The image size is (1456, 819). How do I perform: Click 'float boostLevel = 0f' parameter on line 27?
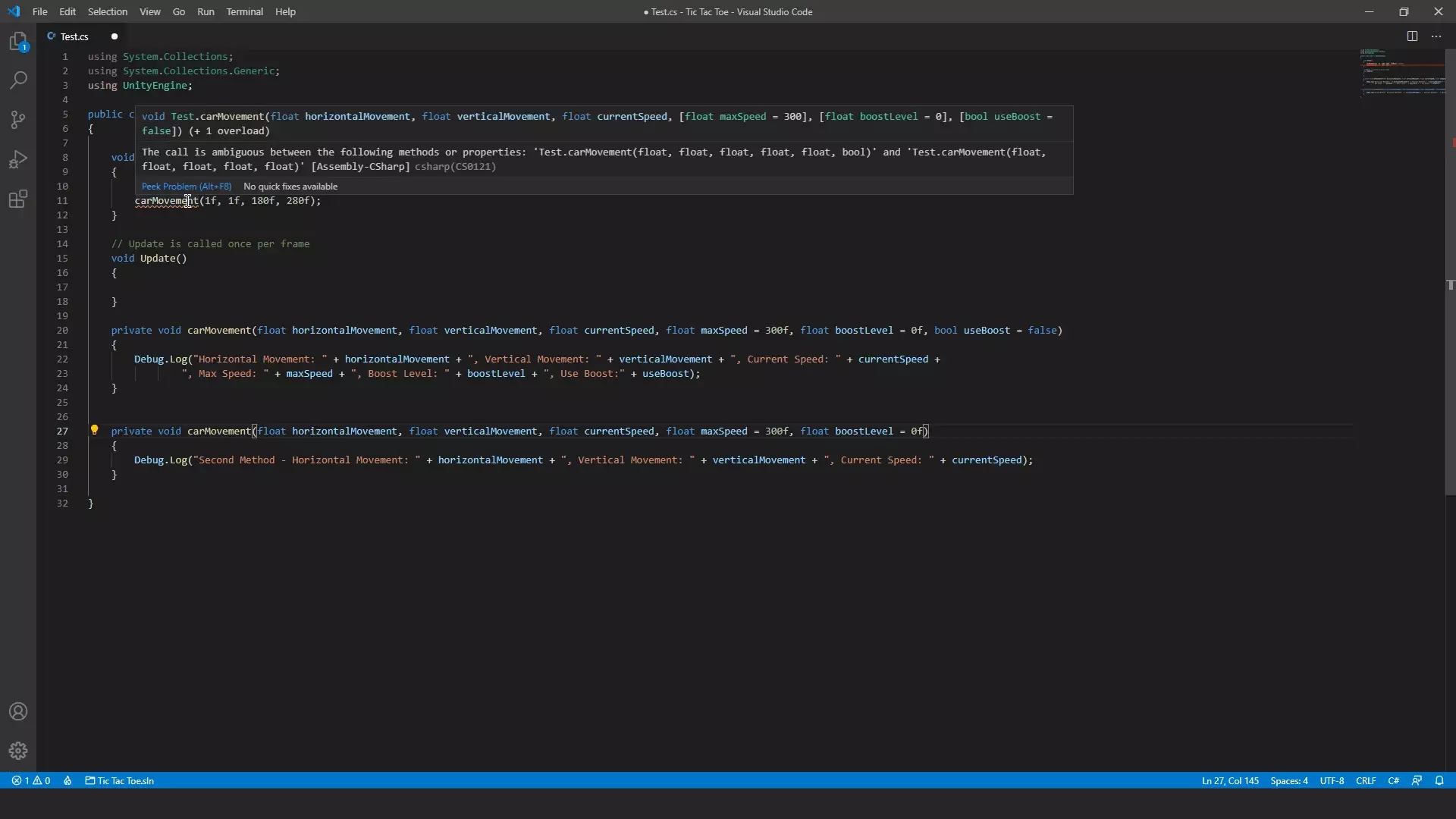click(x=861, y=431)
